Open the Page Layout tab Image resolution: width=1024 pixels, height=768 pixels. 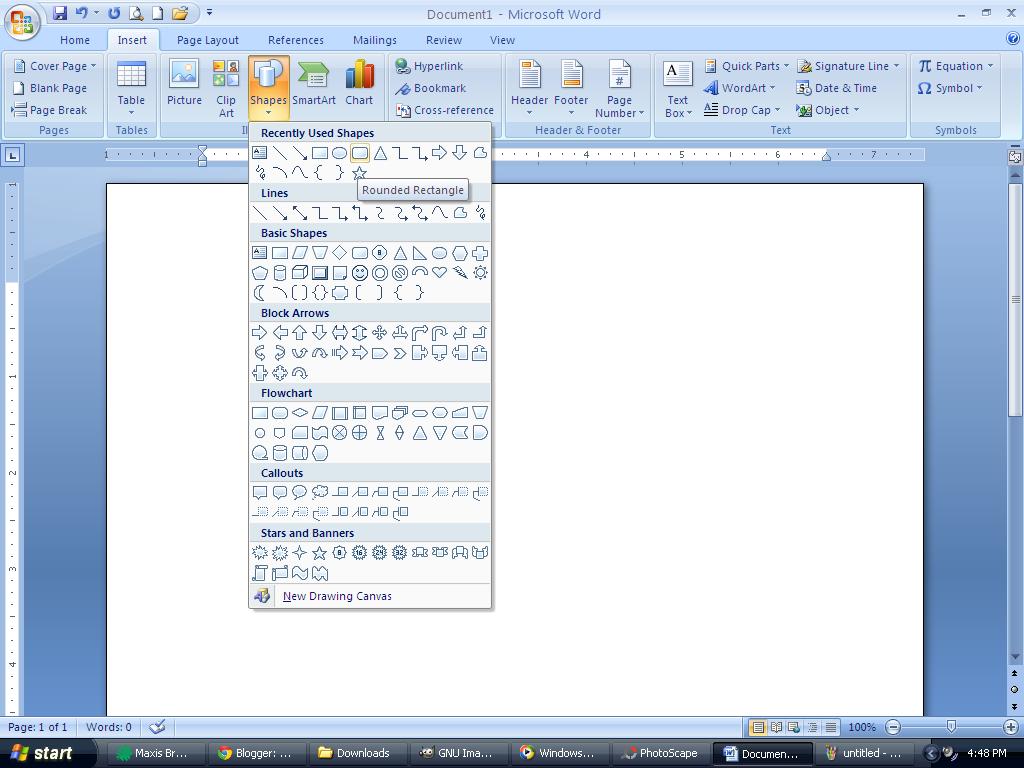coord(208,40)
